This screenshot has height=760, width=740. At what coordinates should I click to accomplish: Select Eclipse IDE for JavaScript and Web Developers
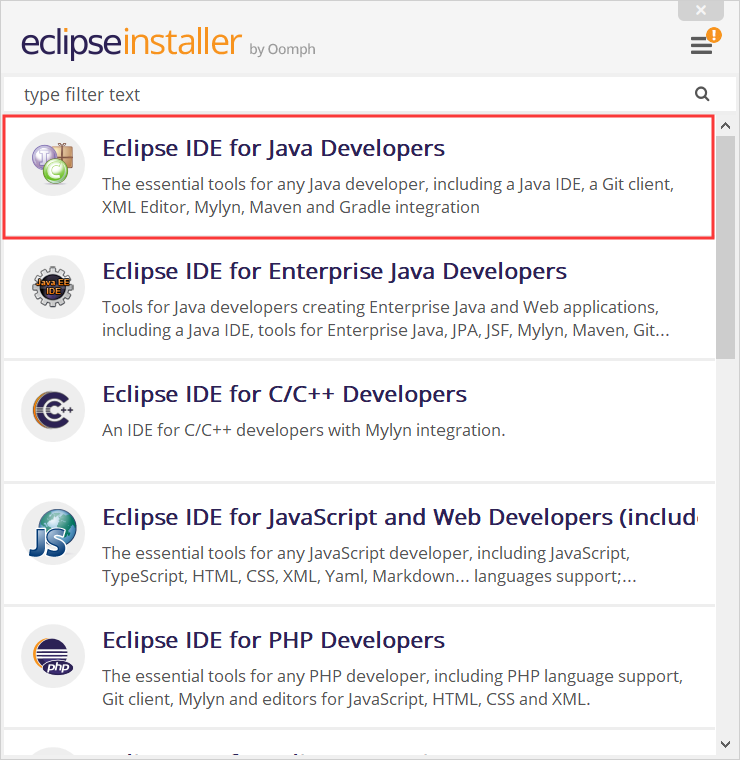(359, 545)
